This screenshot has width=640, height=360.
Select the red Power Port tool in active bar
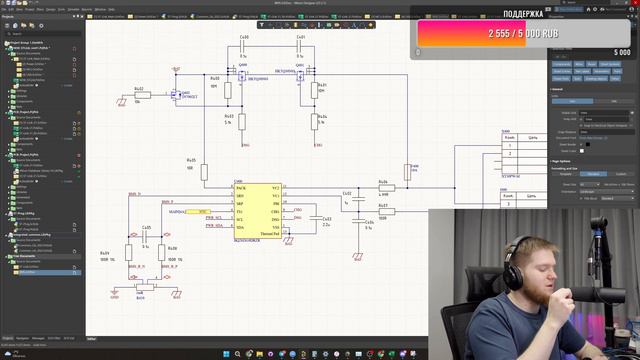312,25
